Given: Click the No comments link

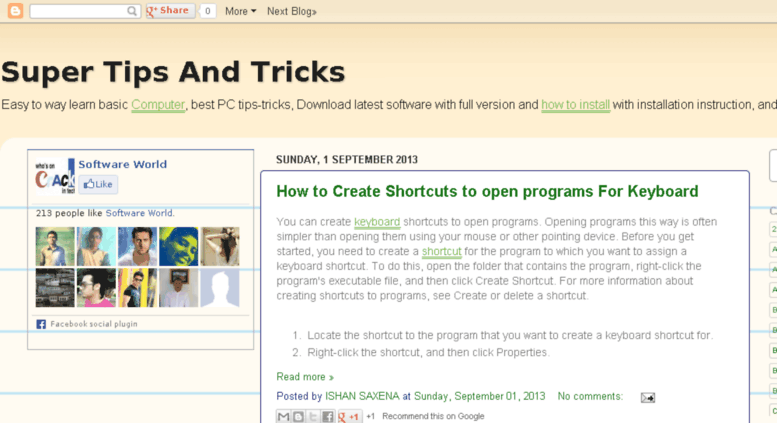Looking at the screenshot, I should [589, 396].
